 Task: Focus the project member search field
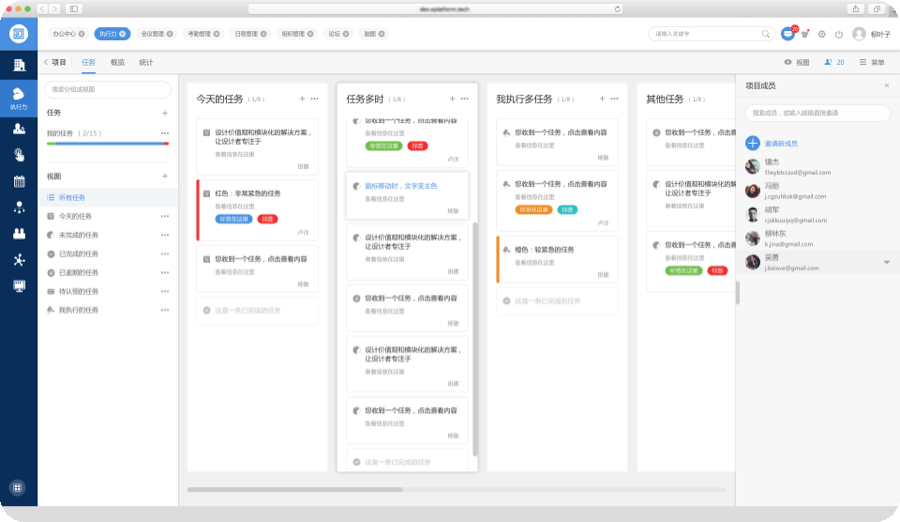click(817, 113)
